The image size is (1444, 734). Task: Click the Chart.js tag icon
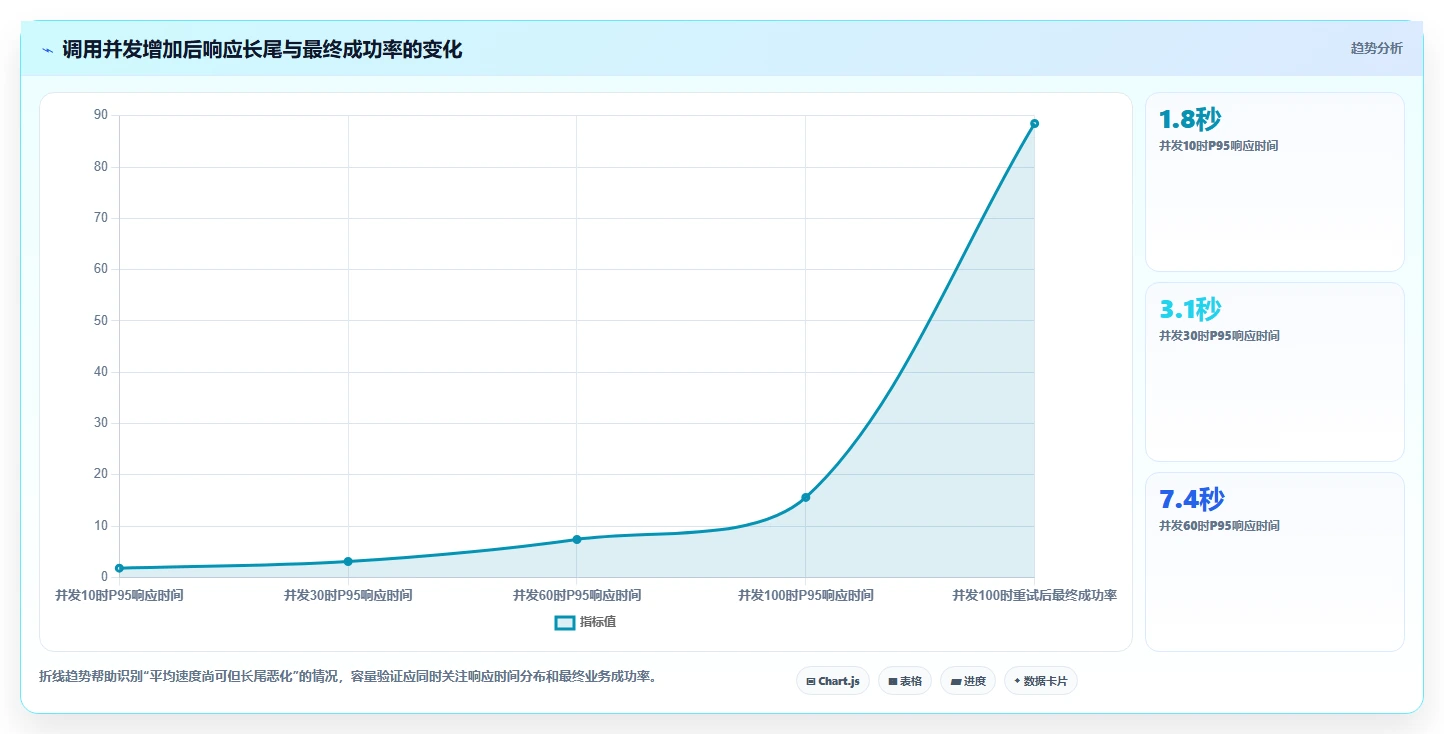[x=811, y=681]
